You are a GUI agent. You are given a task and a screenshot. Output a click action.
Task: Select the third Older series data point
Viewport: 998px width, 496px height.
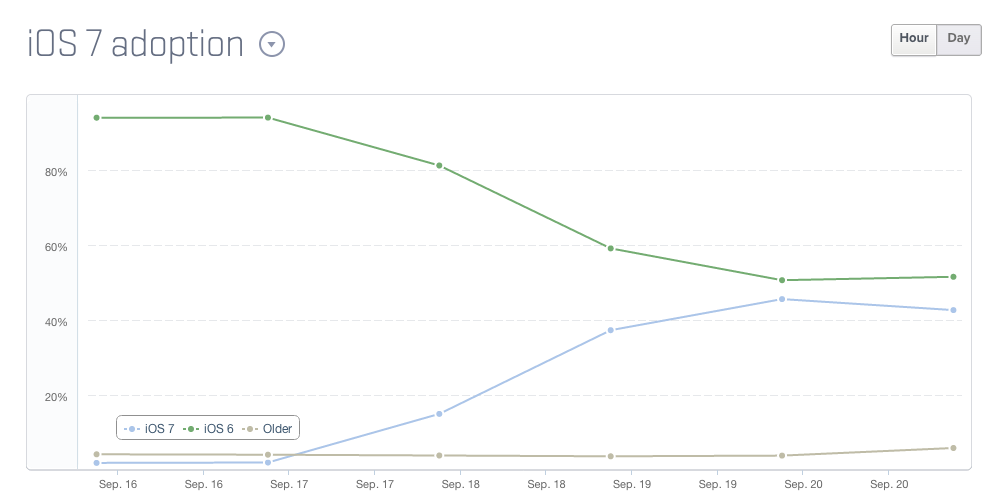(x=439, y=456)
